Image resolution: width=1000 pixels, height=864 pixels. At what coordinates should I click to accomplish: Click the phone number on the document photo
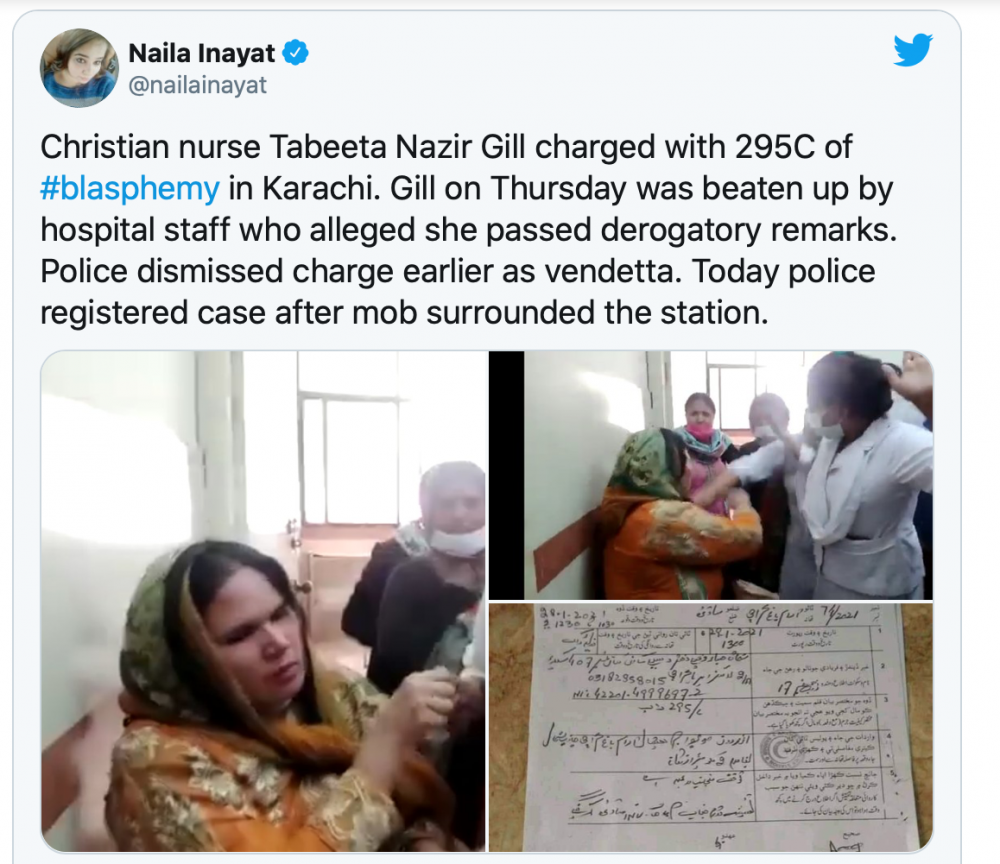[x=630, y=678]
